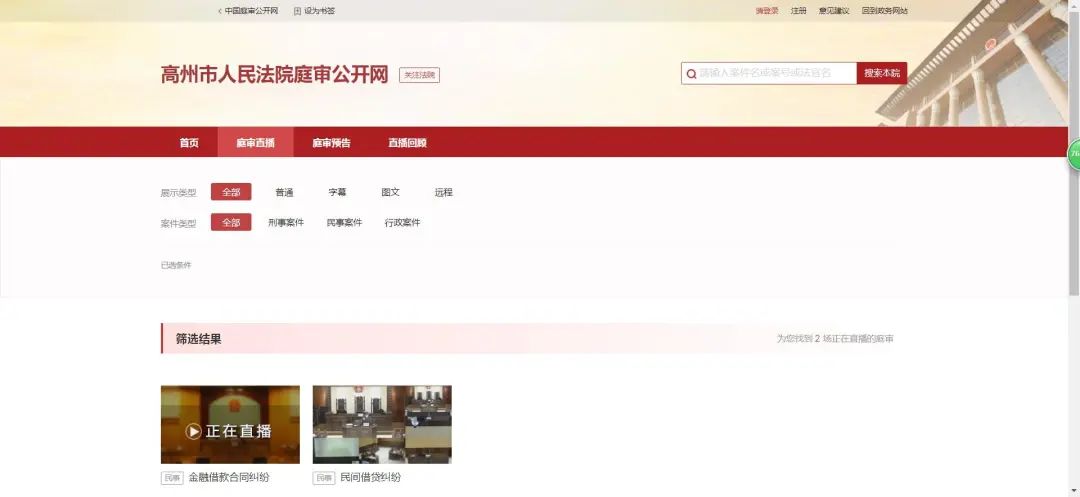Filter display type by 字幕
The image size is (1080, 497).
[x=338, y=193]
